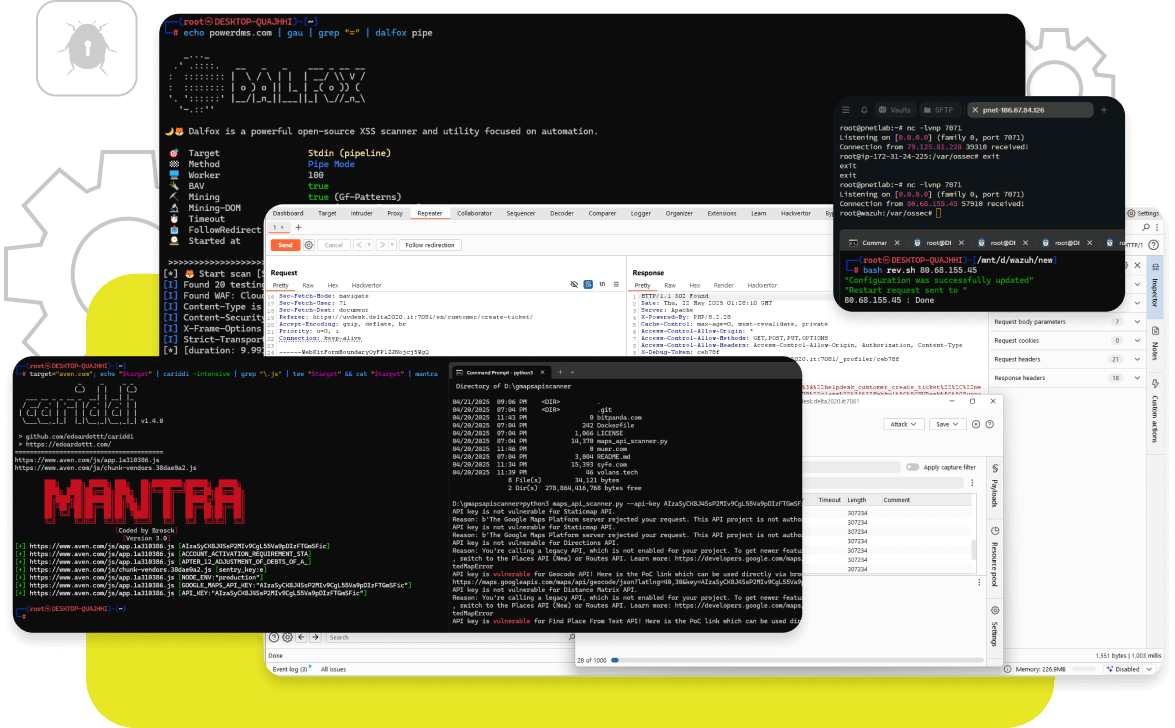Click the circle icon next to Save dropdown
1175x728 pixels.
976,424
